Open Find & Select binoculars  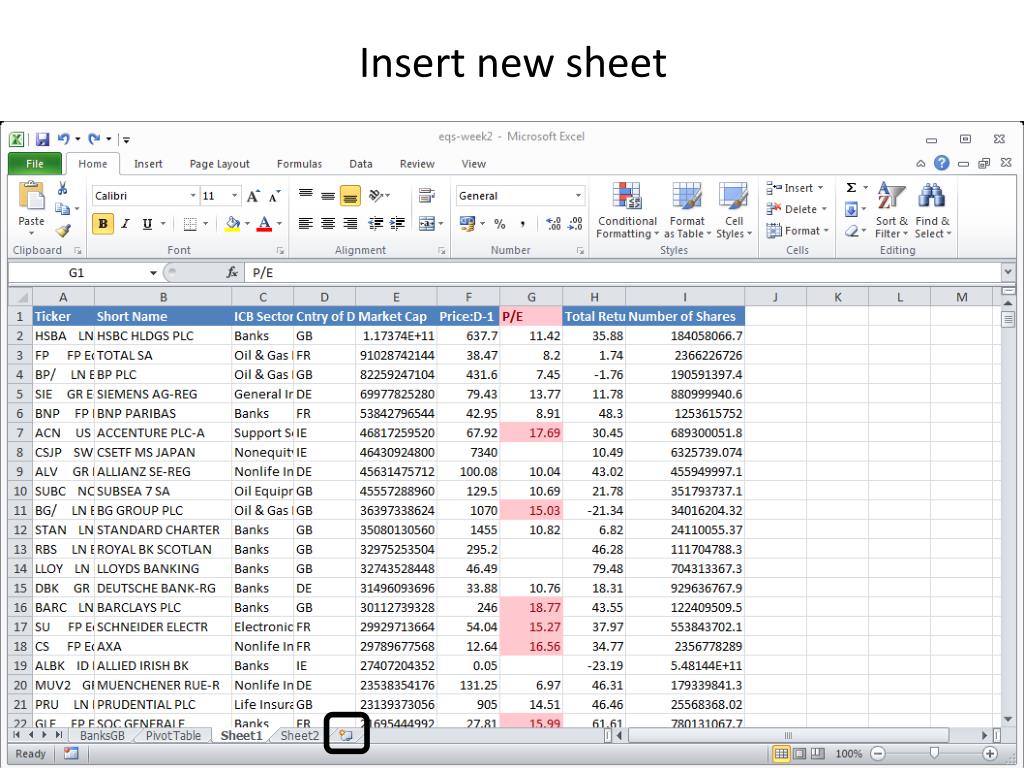pyautogui.click(x=933, y=210)
